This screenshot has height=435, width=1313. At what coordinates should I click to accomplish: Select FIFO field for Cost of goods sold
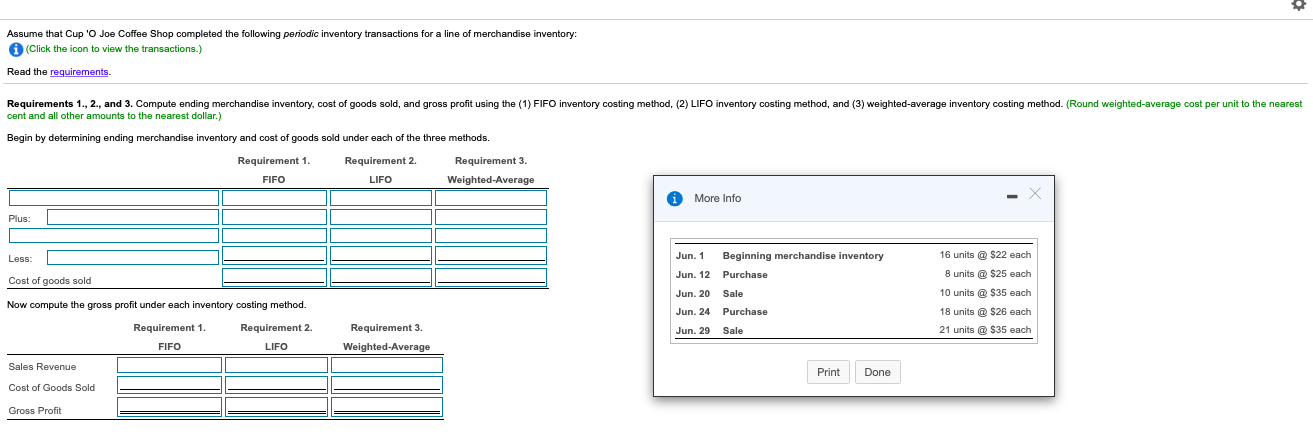point(274,276)
